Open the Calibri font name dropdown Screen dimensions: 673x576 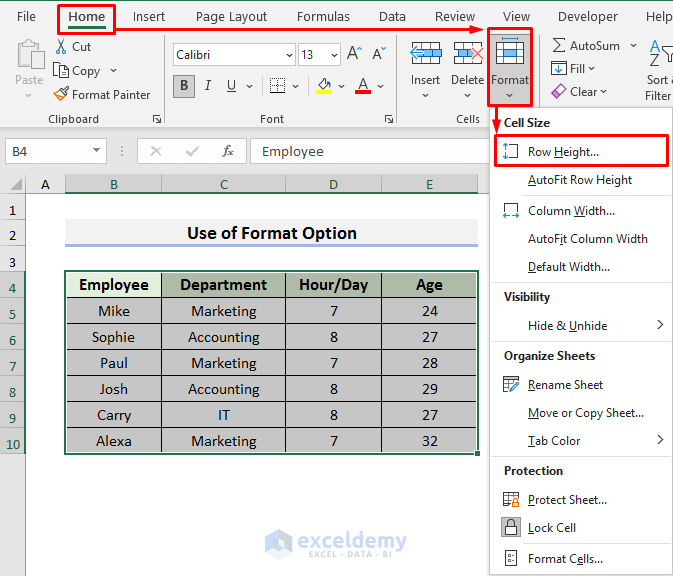290,55
